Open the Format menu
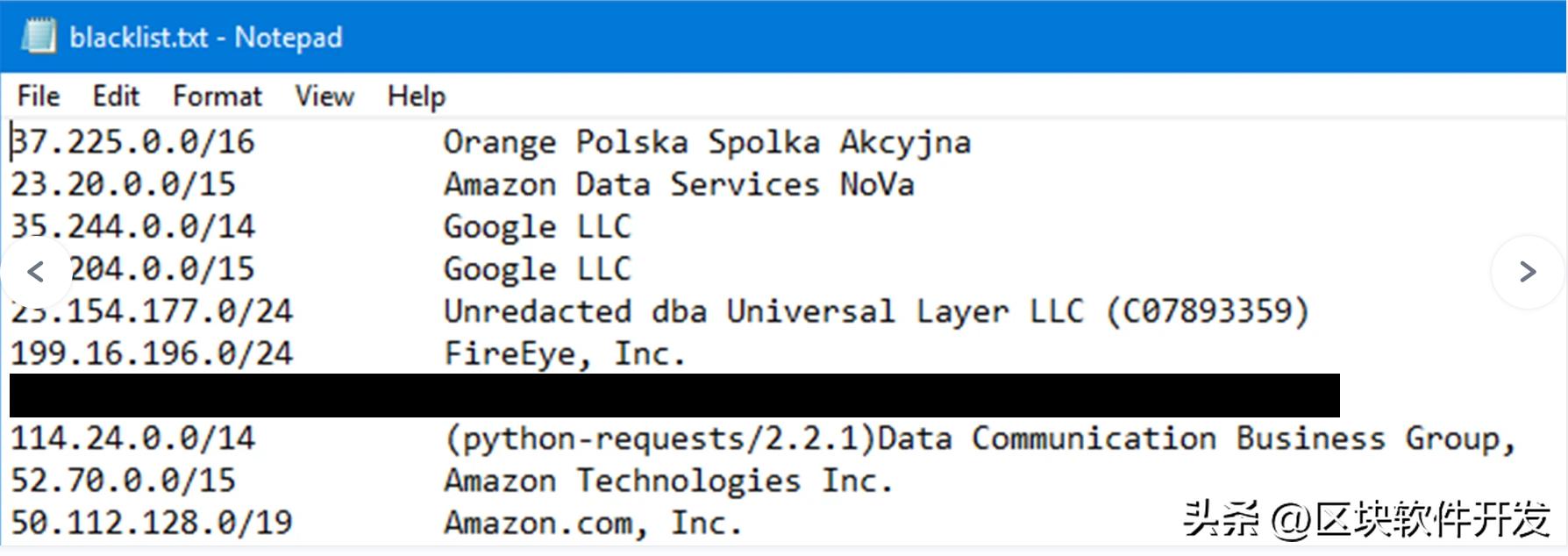 tap(217, 96)
